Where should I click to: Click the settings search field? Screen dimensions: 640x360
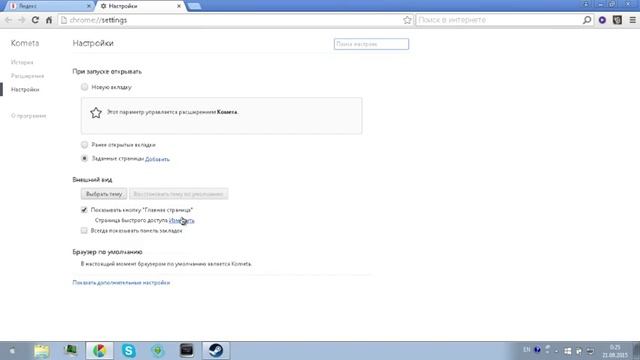(371, 44)
